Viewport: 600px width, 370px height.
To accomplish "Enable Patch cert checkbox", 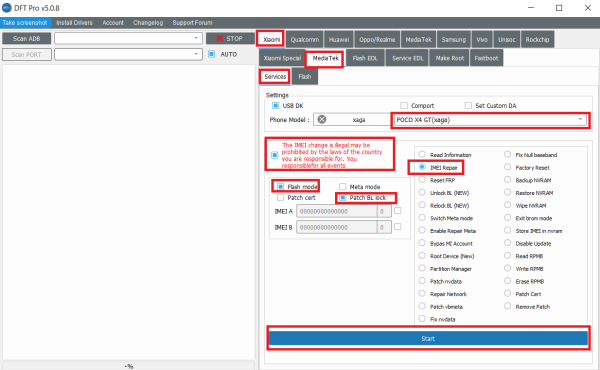I will pyautogui.click(x=280, y=197).
